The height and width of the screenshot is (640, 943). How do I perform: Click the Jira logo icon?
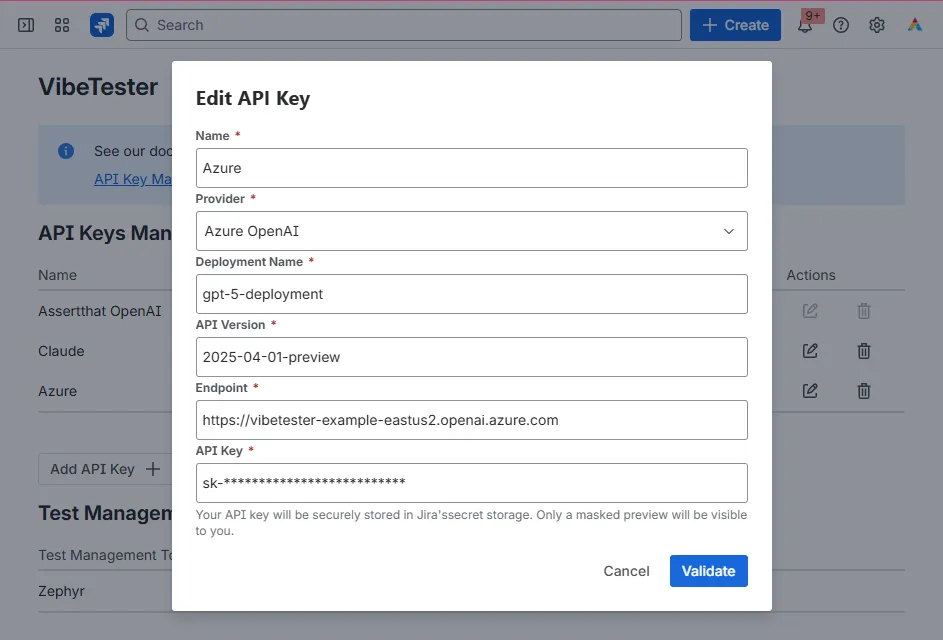pos(102,25)
